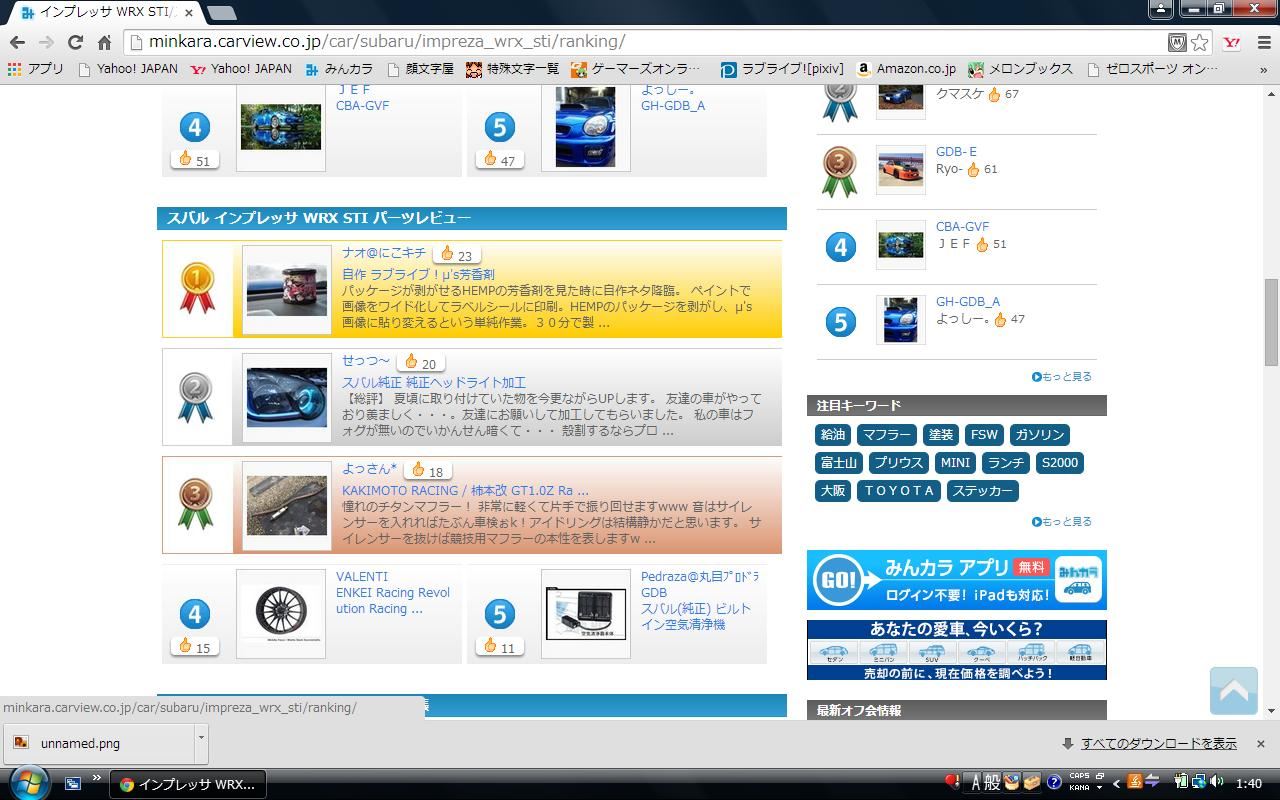Select the 富士山 keyword tag
The image size is (1280, 800).
(839, 463)
